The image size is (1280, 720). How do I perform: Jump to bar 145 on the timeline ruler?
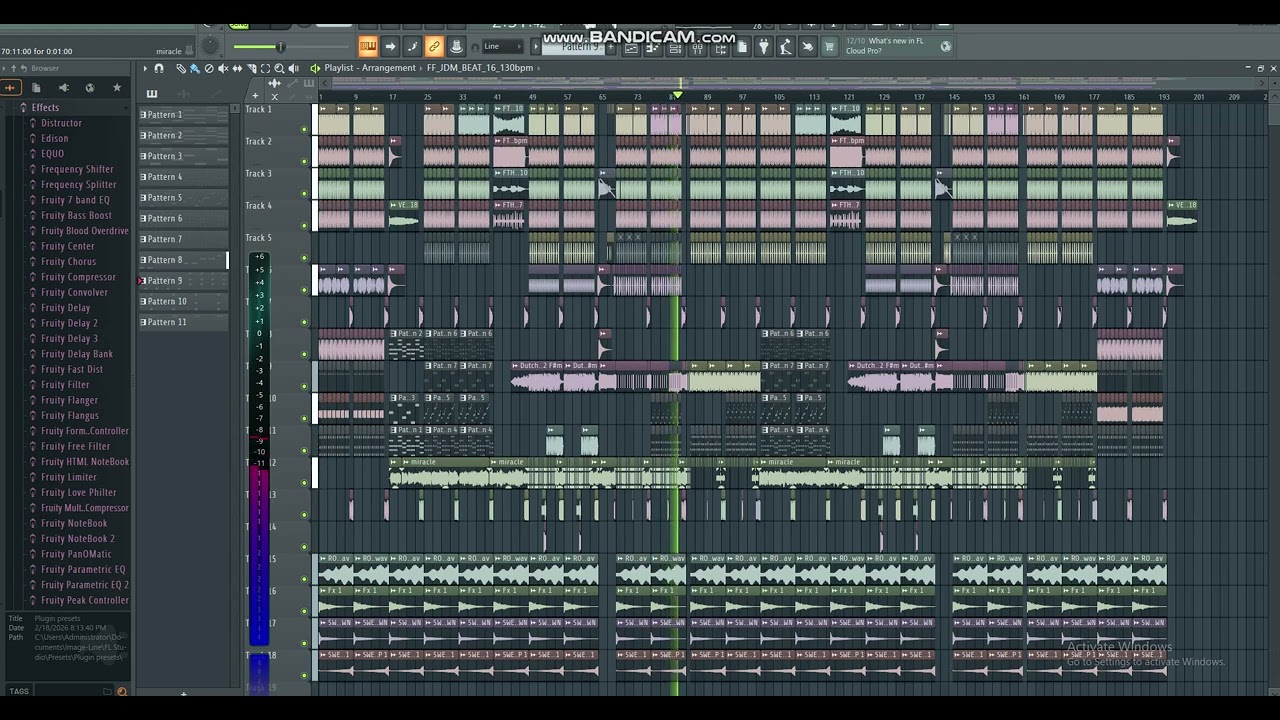954,97
